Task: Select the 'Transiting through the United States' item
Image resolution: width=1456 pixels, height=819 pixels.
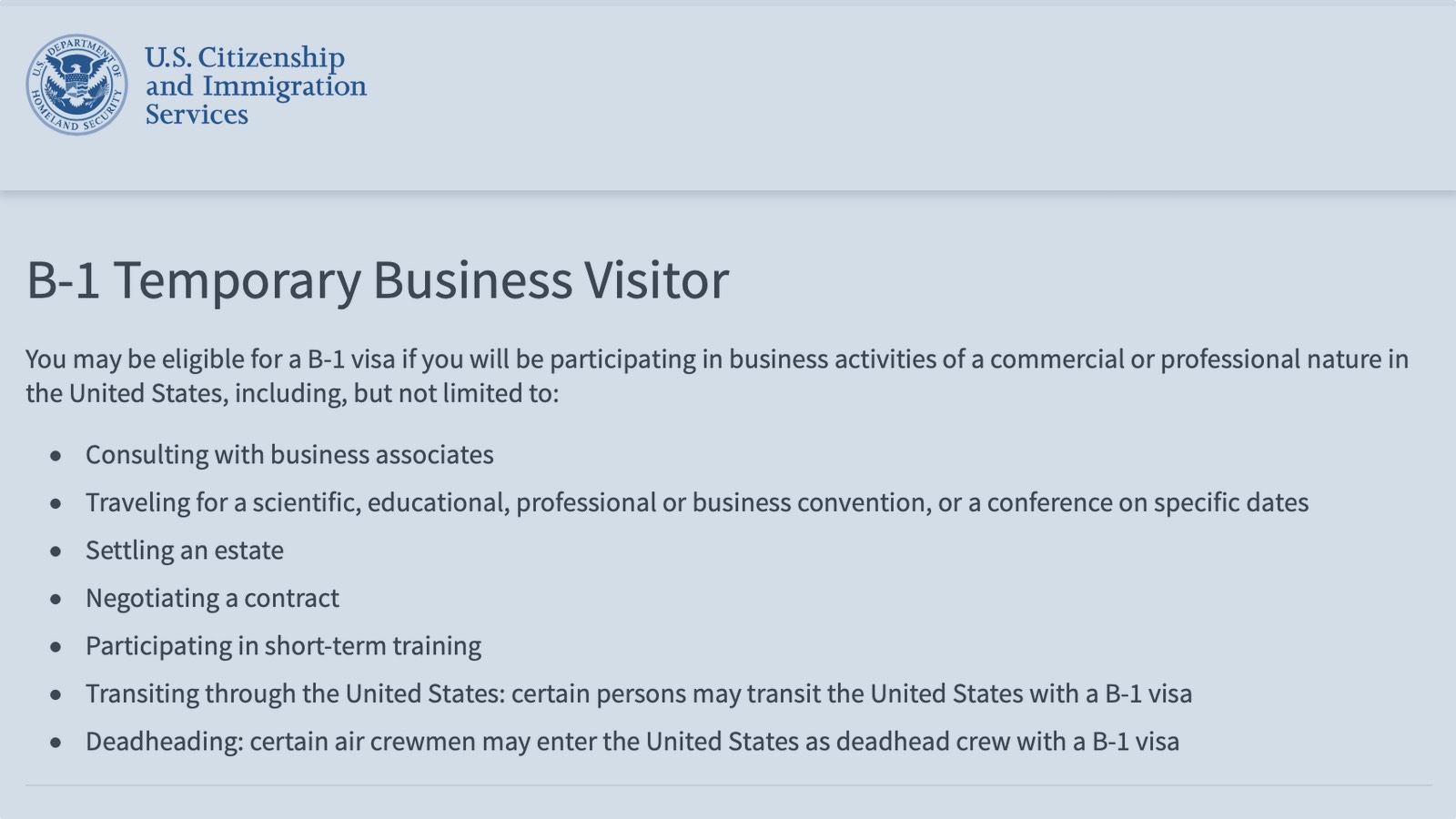Action: tap(639, 693)
